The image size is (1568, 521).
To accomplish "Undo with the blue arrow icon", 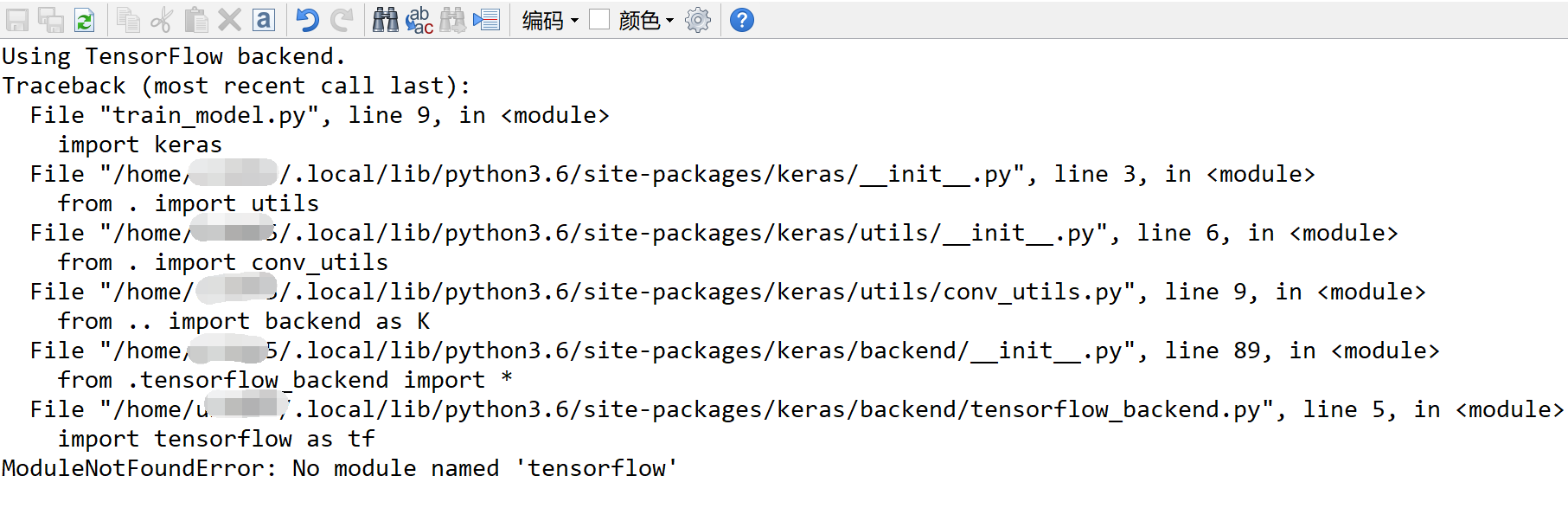I will [306, 19].
